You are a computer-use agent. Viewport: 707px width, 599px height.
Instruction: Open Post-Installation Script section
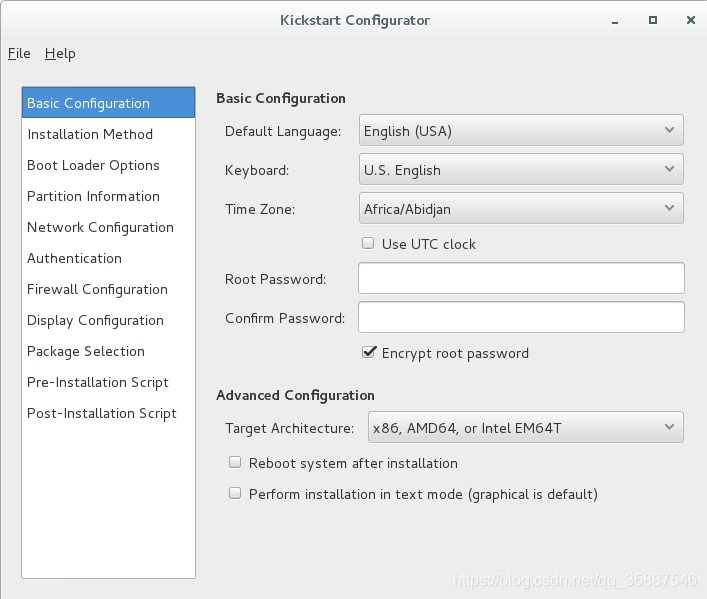108,413
